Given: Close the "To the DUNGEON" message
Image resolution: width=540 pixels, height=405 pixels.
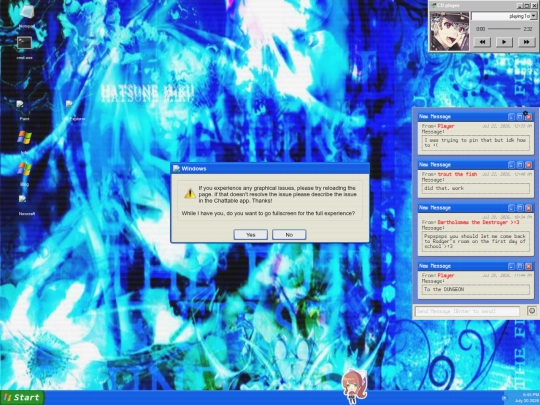Looking at the screenshot, I should click(x=529, y=266).
